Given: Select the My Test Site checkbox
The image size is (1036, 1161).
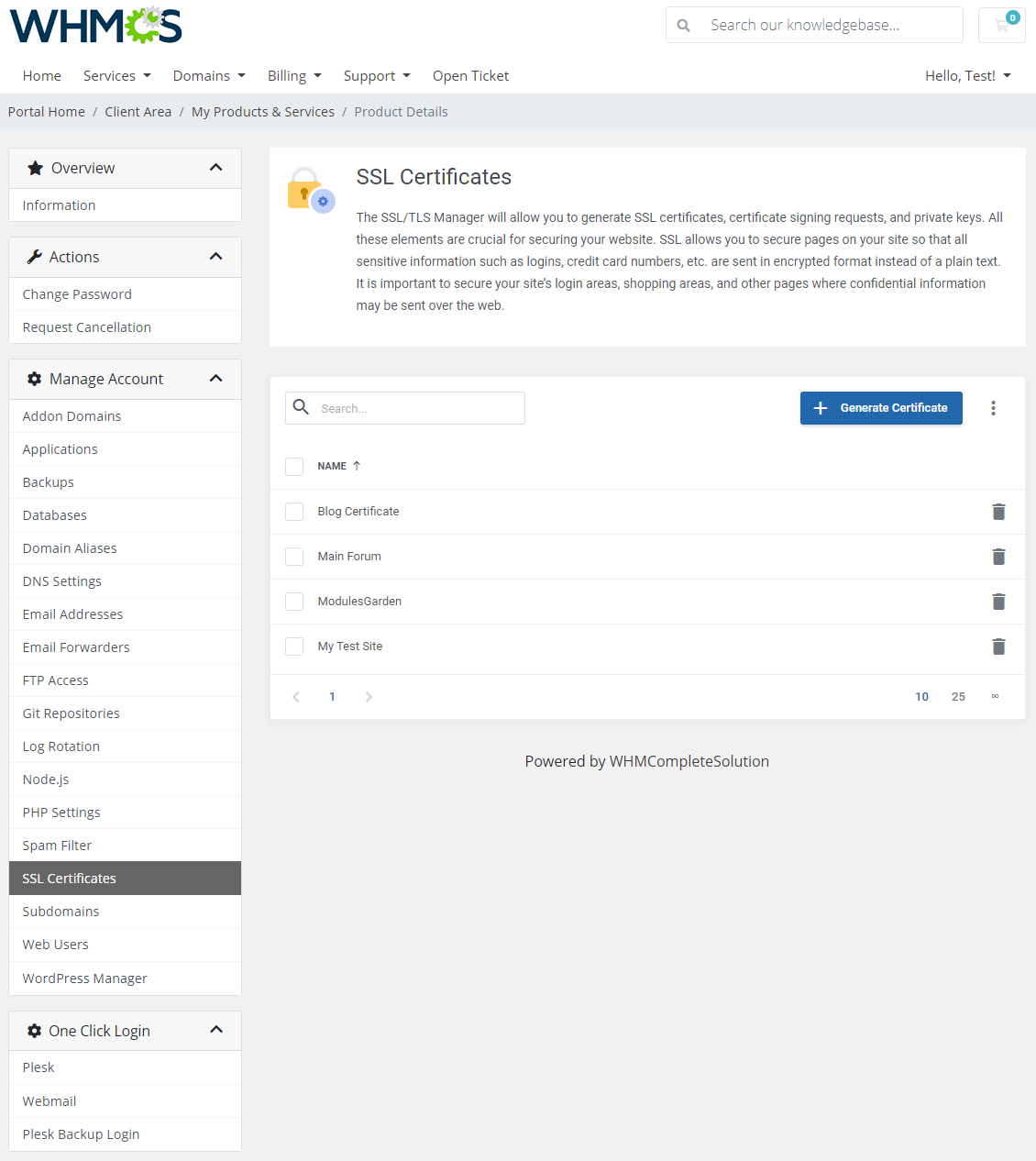Looking at the screenshot, I should coord(294,647).
